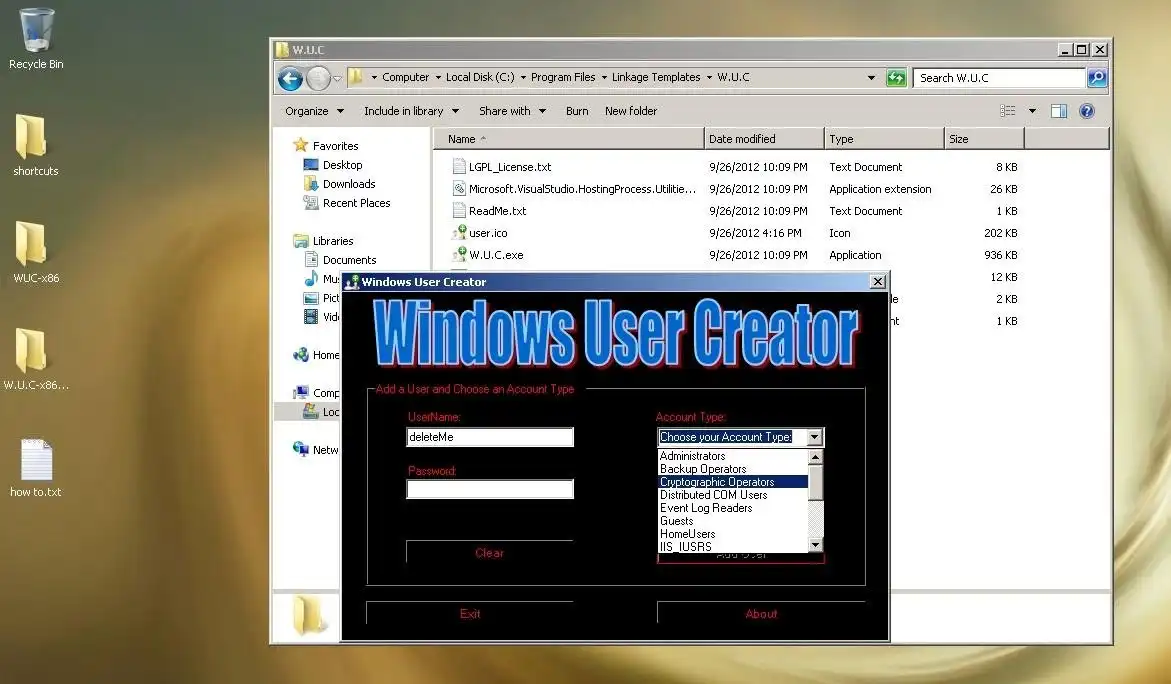Click the UserName field containing deleteMe
The width and height of the screenshot is (1171, 684).
click(x=490, y=437)
